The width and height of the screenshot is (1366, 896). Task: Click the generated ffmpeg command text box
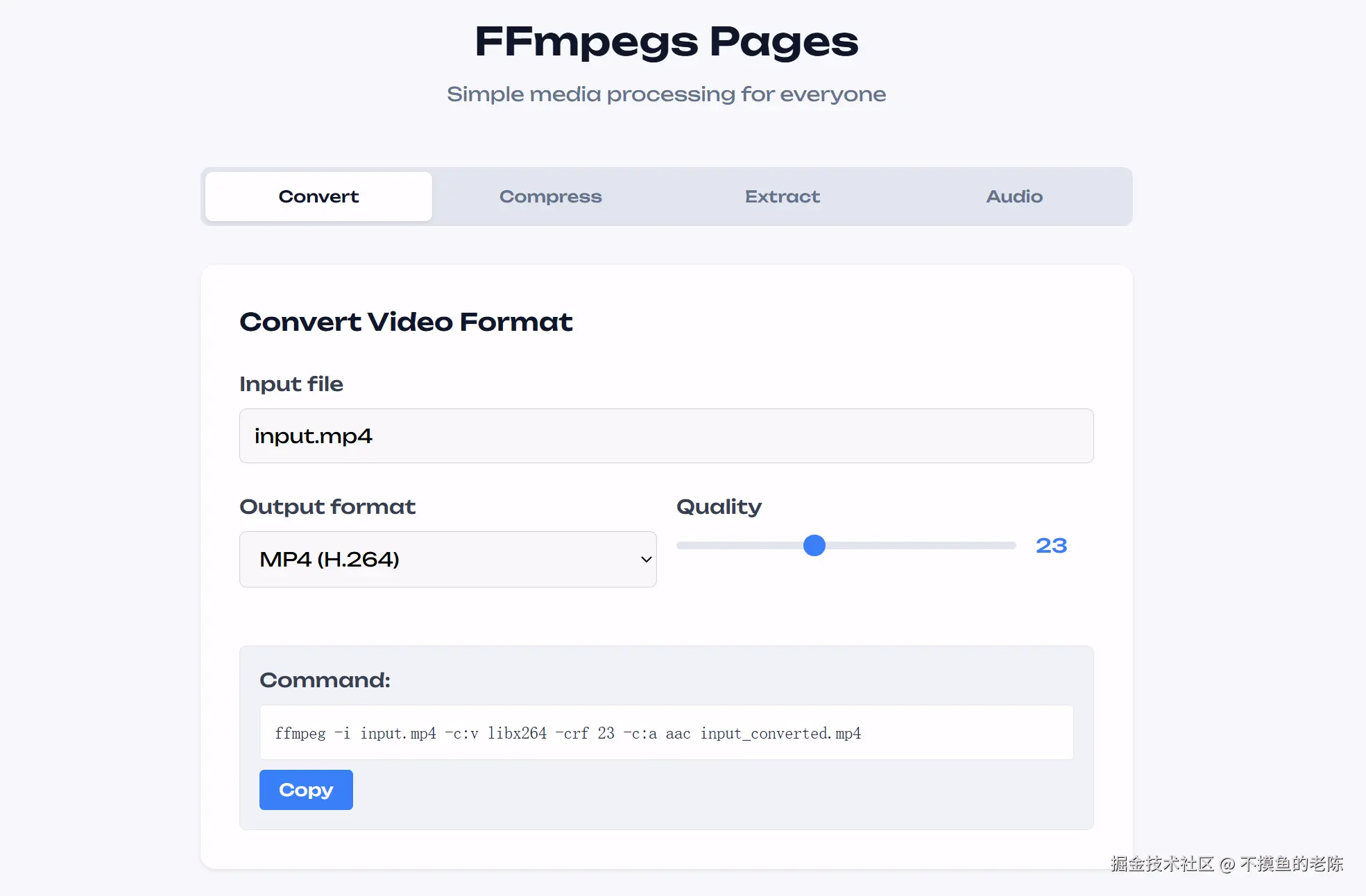665,733
